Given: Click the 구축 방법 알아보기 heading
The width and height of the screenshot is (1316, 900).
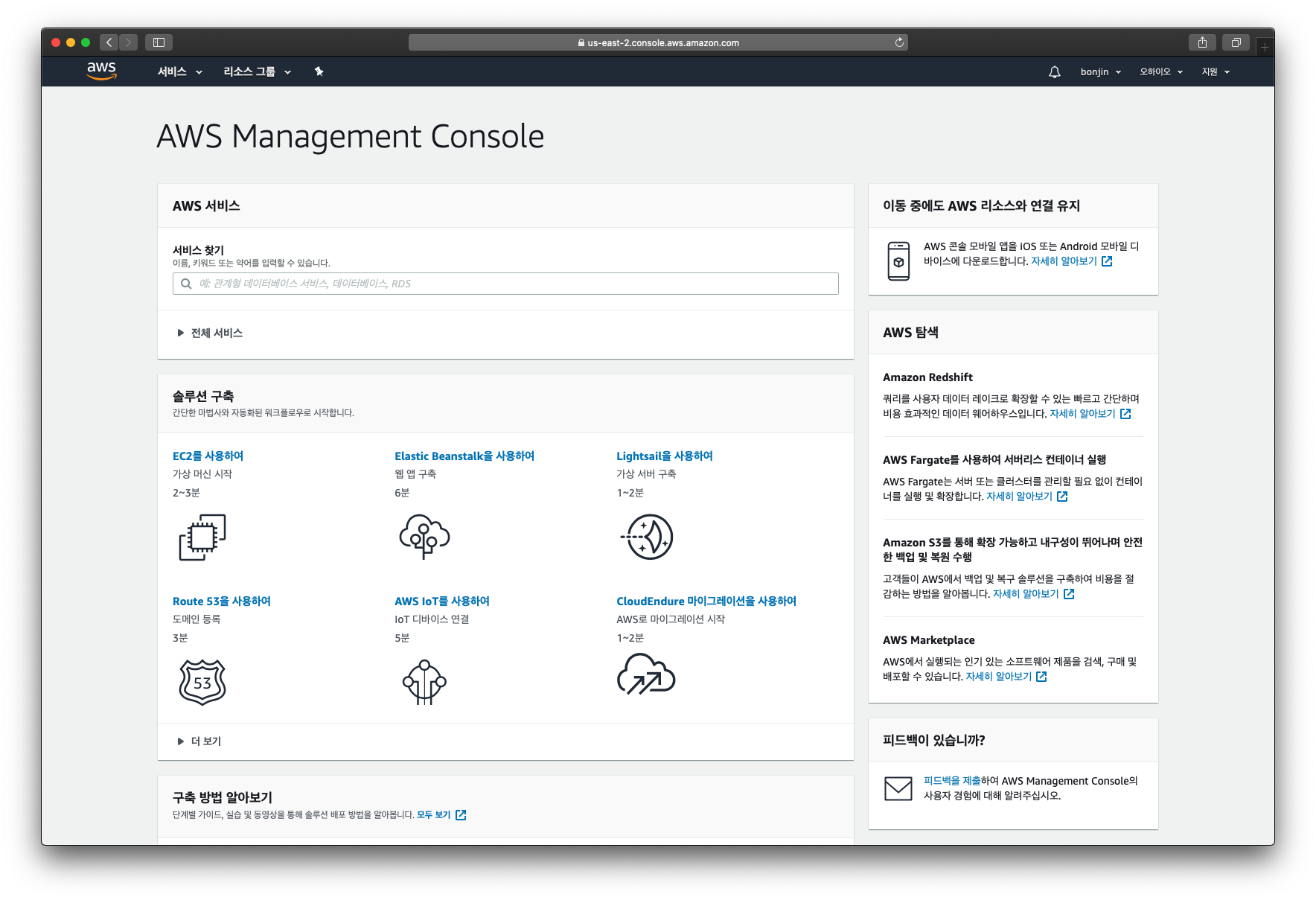Looking at the screenshot, I should [x=223, y=797].
